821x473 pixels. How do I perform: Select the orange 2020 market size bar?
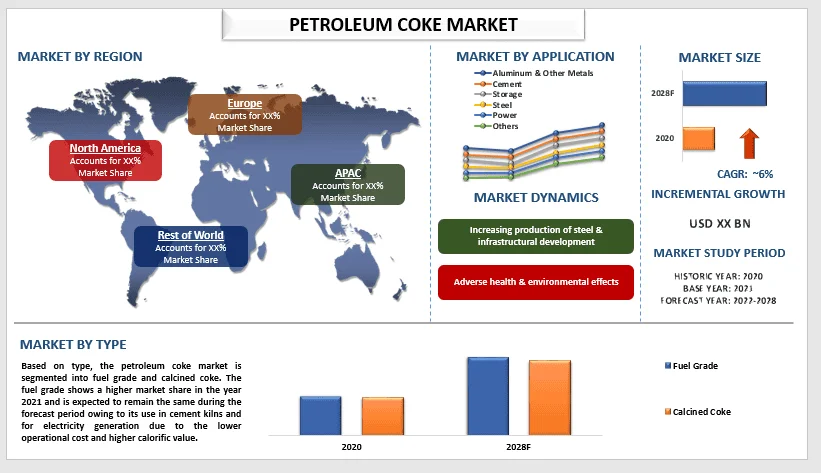tap(698, 138)
